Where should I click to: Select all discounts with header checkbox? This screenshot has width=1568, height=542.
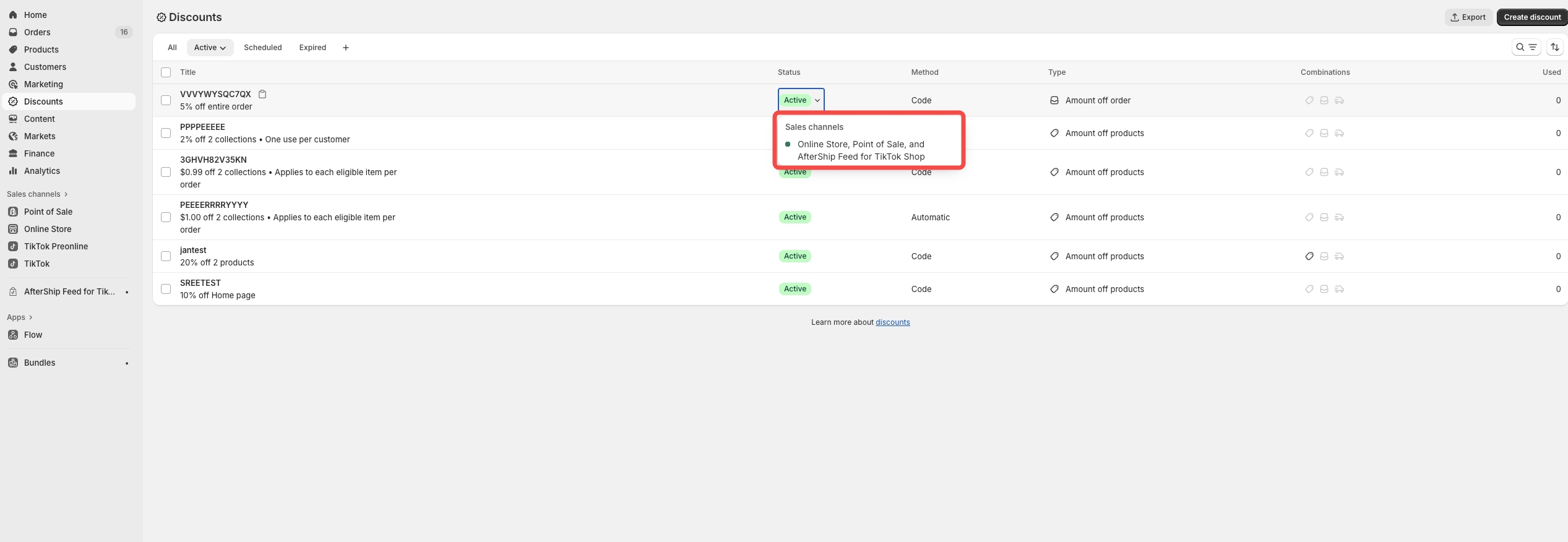coord(166,72)
